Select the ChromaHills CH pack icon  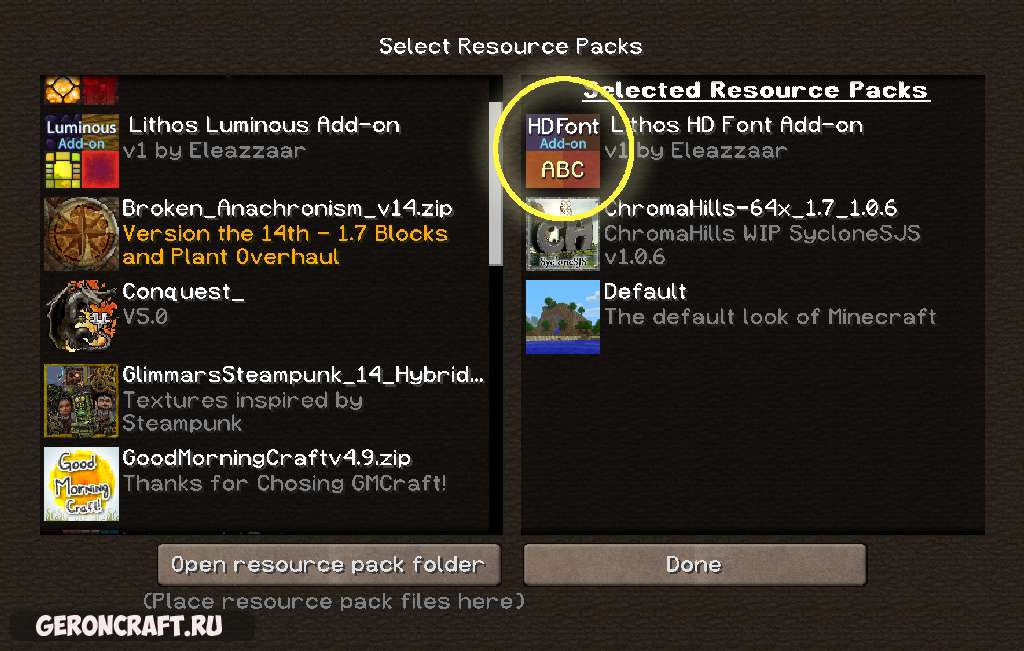[562, 234]
